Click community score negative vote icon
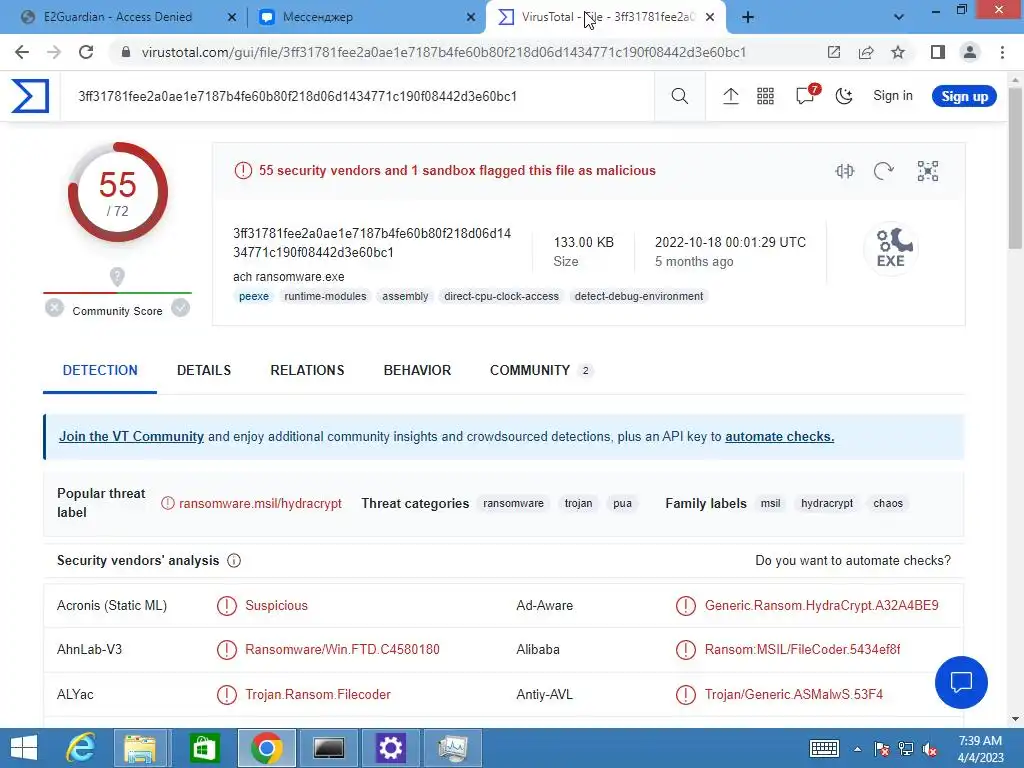 click(x=55, y=308)
